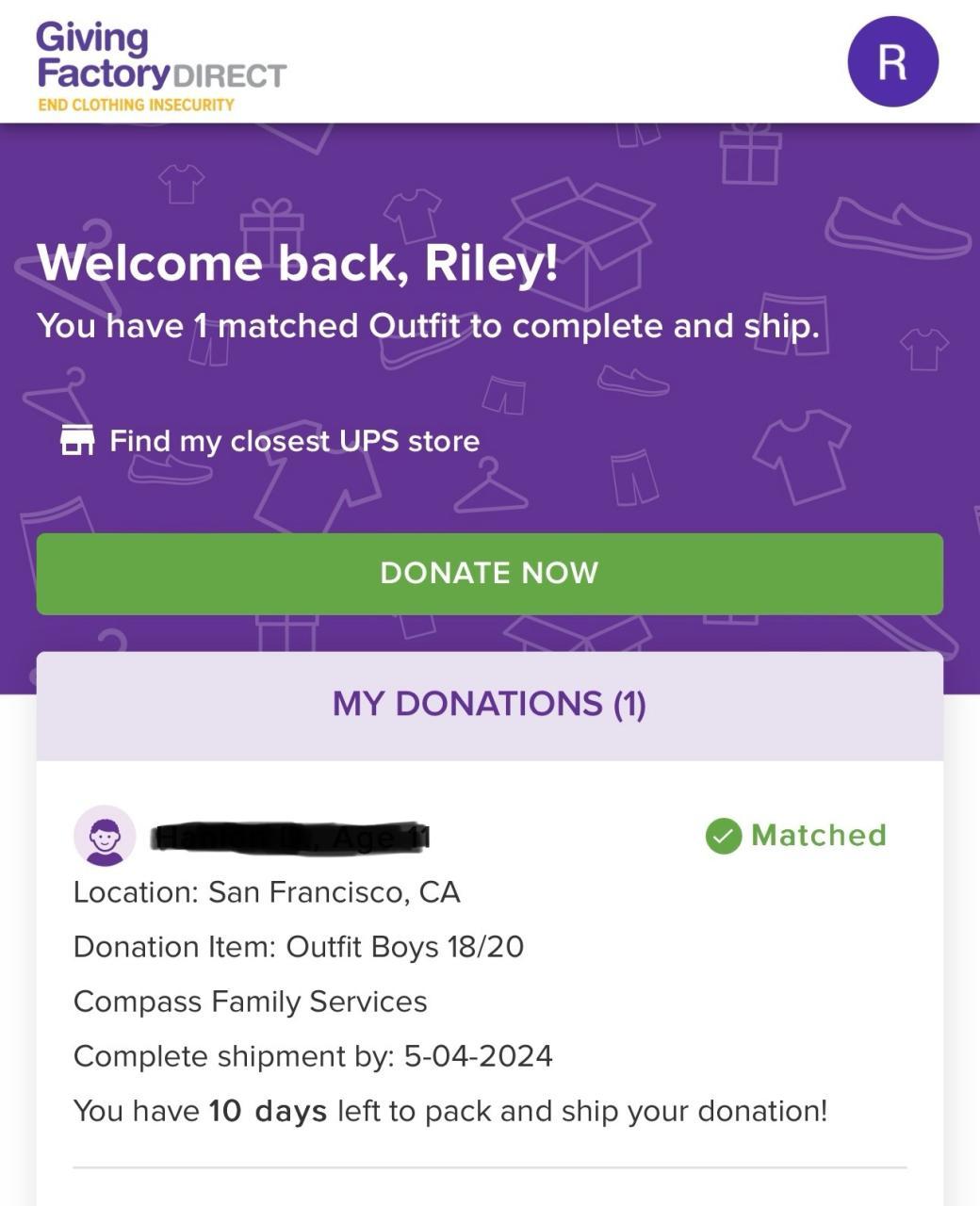Click the Welcome back, Riley! heading
The image size is (980, 1206).
point(297,263)
